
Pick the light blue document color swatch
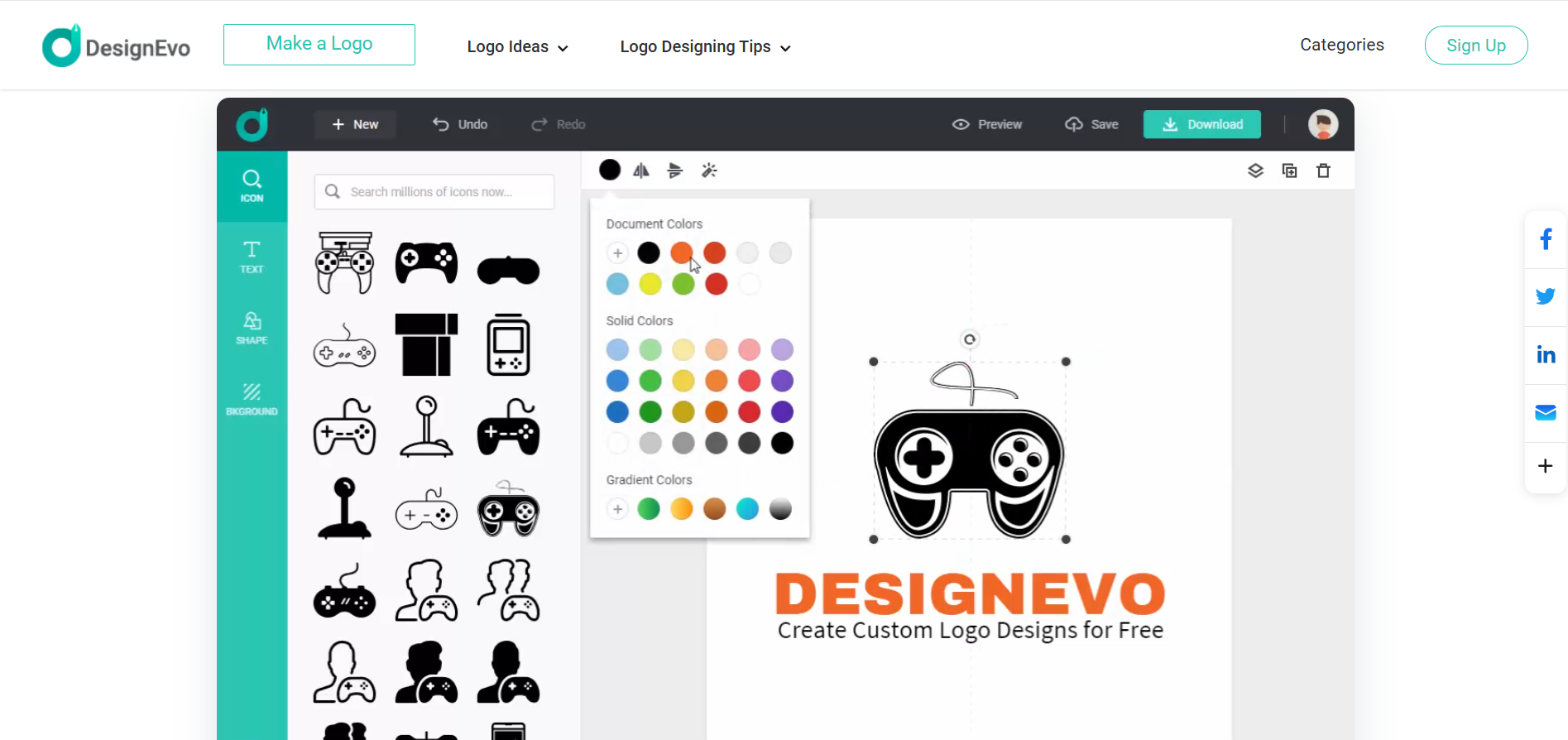617,284
